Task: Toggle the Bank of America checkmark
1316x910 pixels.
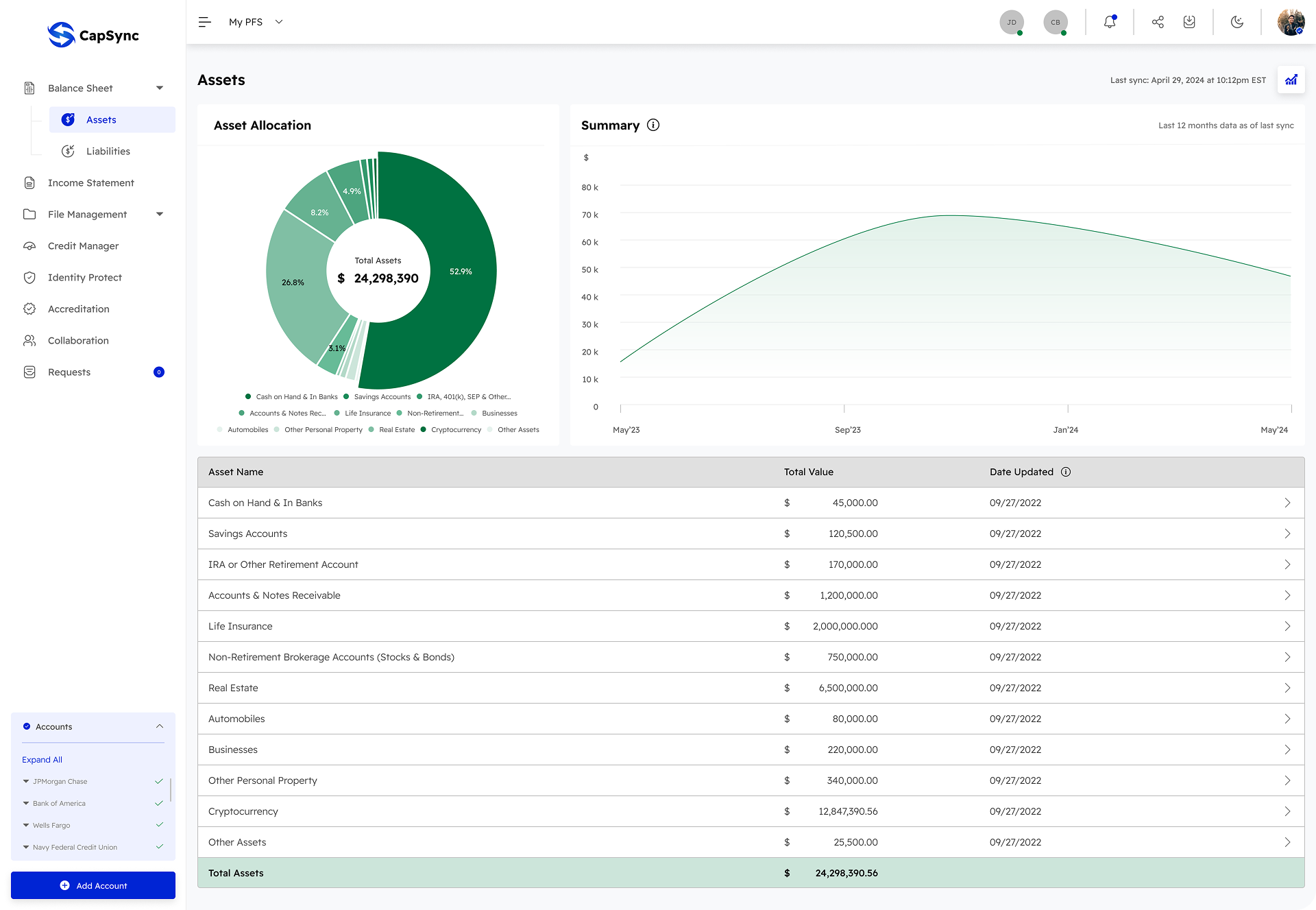Action: (159, 803)
